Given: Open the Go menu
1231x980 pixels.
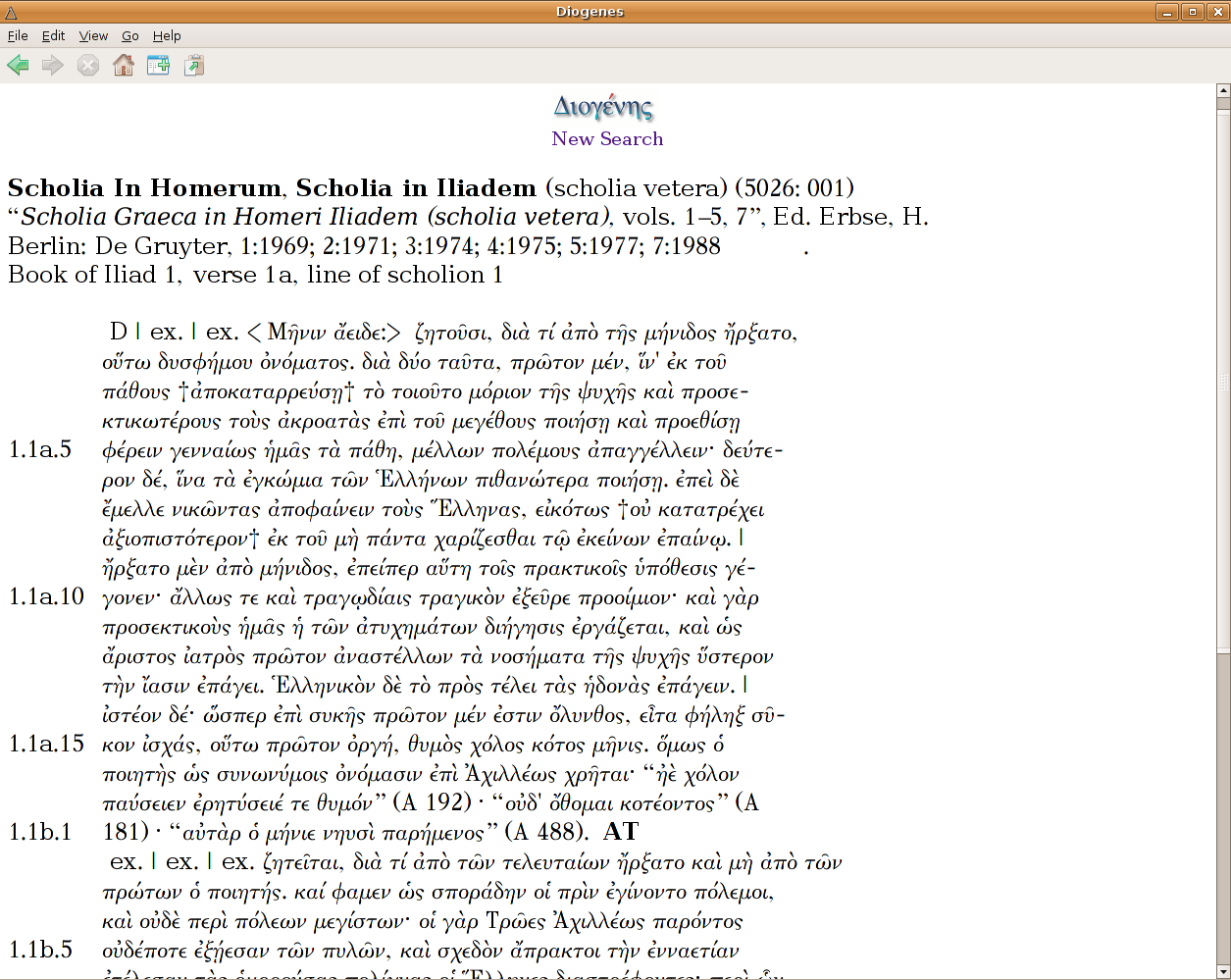Looking at the screenshot, I should click(130, 35).
